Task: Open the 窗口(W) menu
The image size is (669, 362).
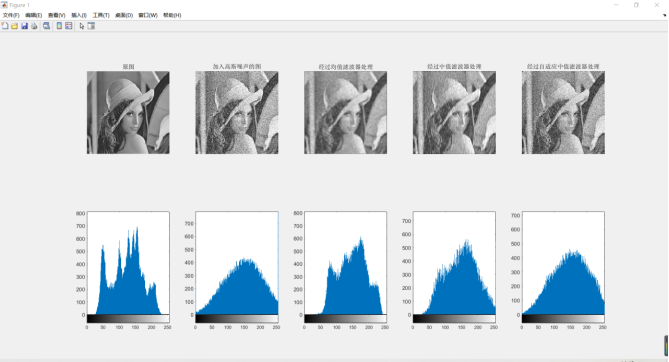Action: 148,15
